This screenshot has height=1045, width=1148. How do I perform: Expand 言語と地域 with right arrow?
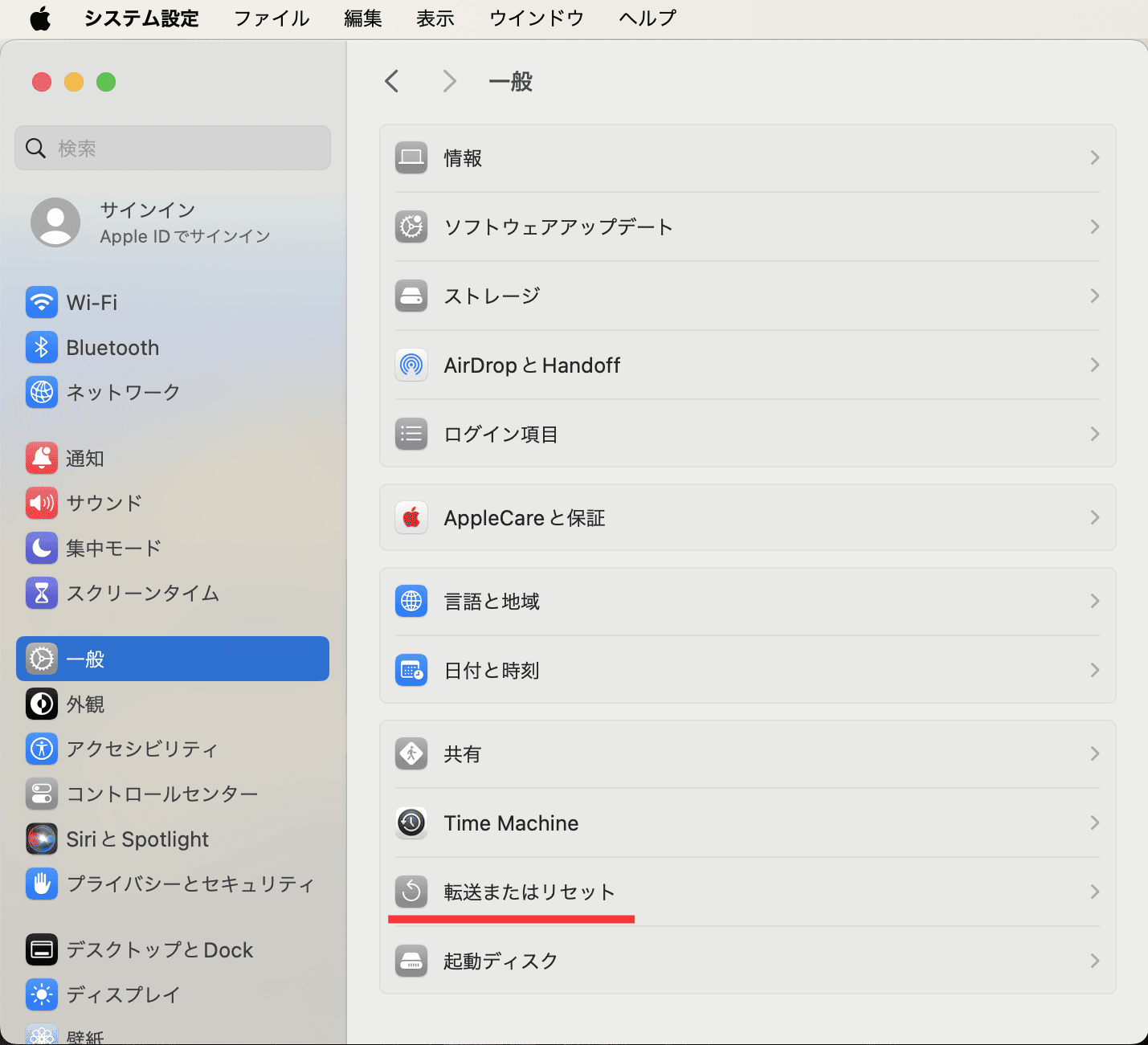point(1094,601)
